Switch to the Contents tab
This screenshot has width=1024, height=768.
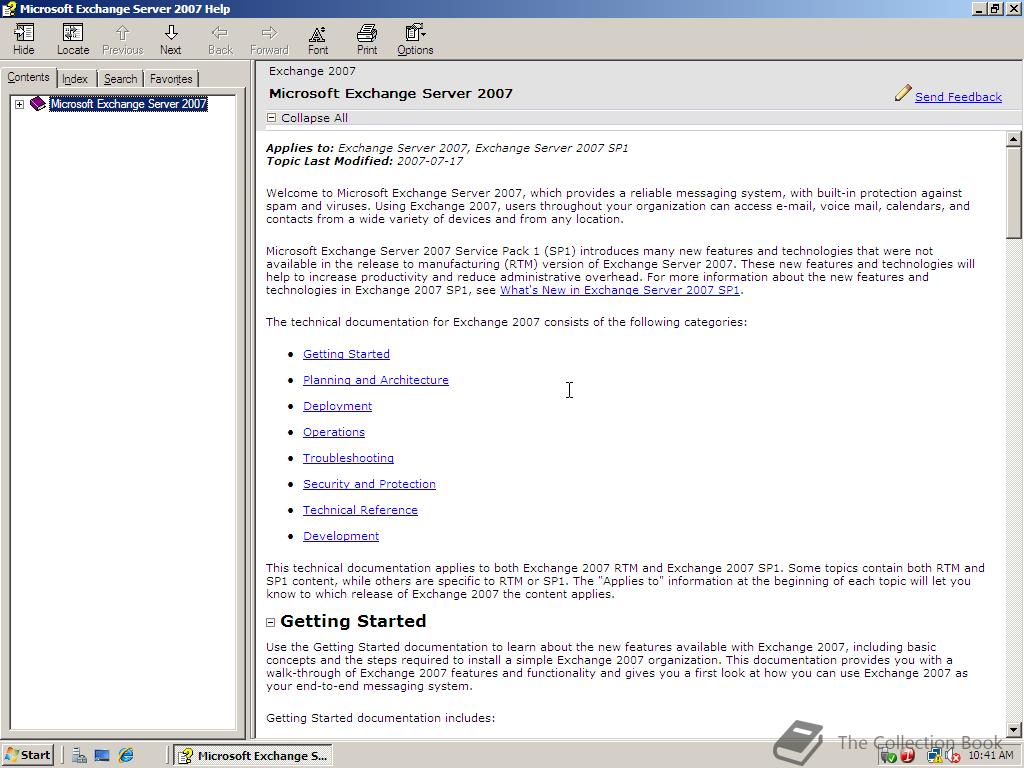tap(28, 77)
